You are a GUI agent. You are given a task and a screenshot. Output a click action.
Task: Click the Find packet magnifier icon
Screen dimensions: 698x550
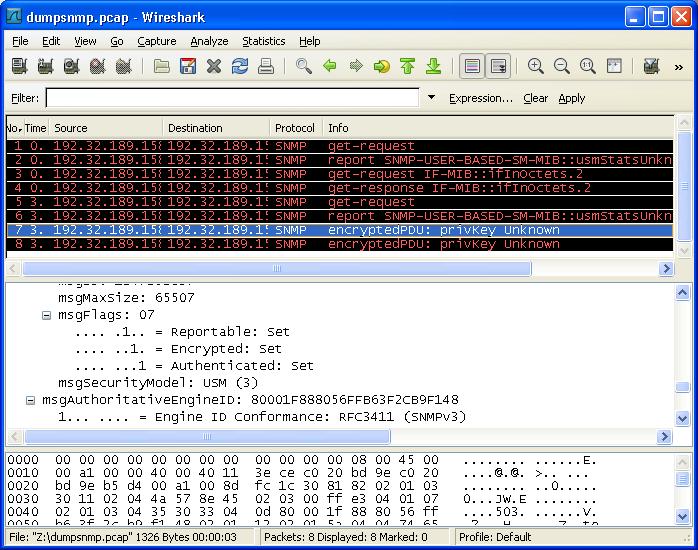point(304,67)
